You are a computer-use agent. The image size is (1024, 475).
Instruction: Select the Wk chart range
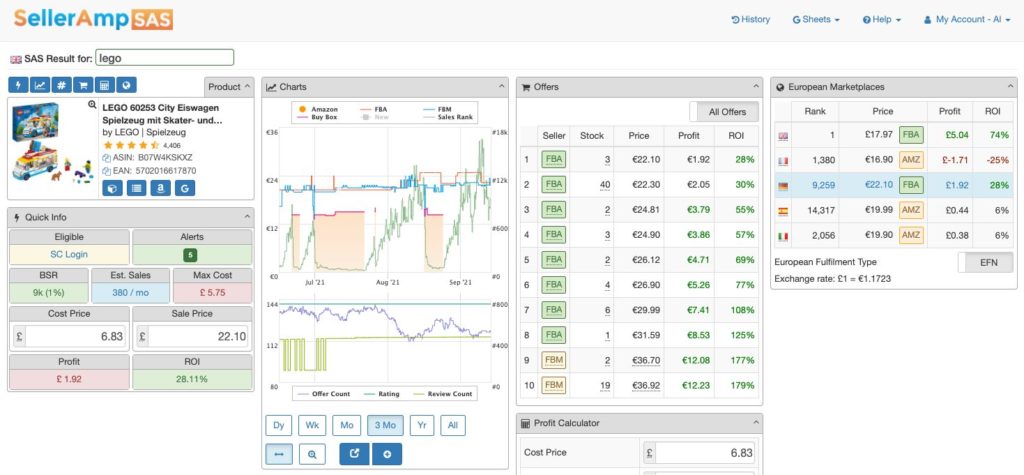[x=312, y=425]
